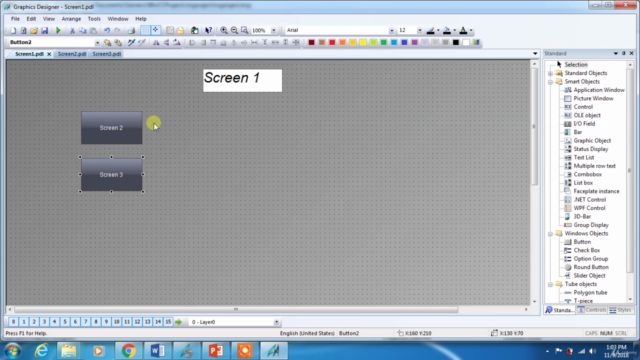Open the active layer 0 - Layer0 dropdown
Screen dimensions: 640x360
tap(276, 322)
